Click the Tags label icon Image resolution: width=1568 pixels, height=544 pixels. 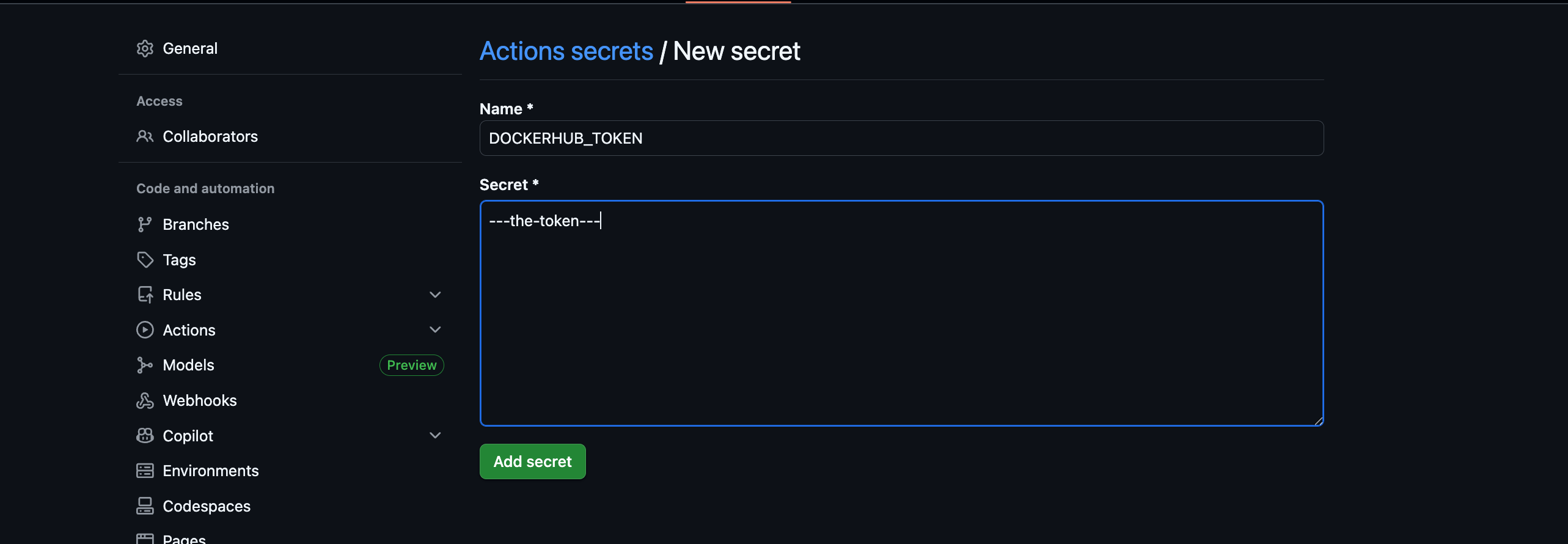click(x=145, y=260)
